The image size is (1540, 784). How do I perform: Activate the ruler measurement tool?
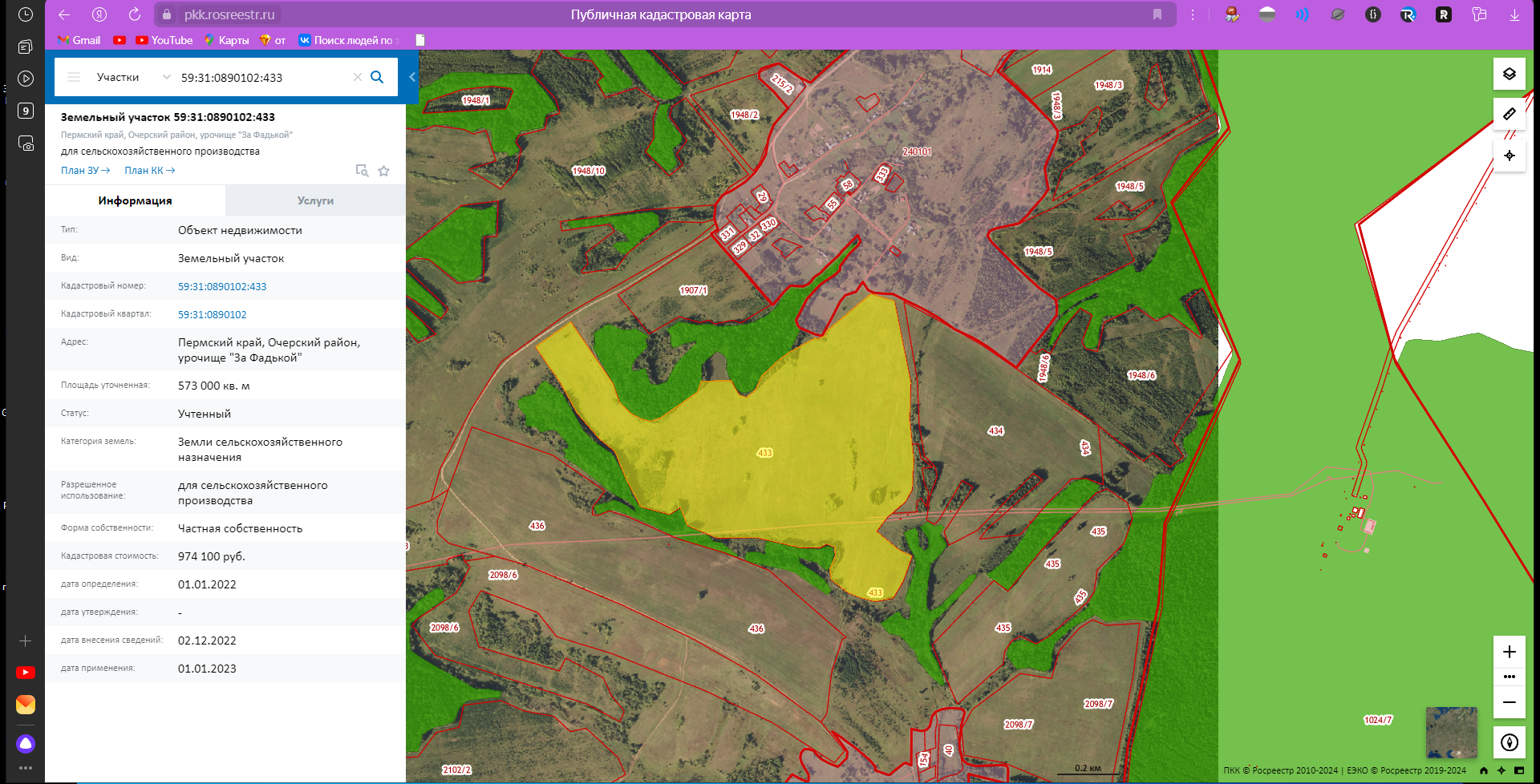(x=1509, y=114)
